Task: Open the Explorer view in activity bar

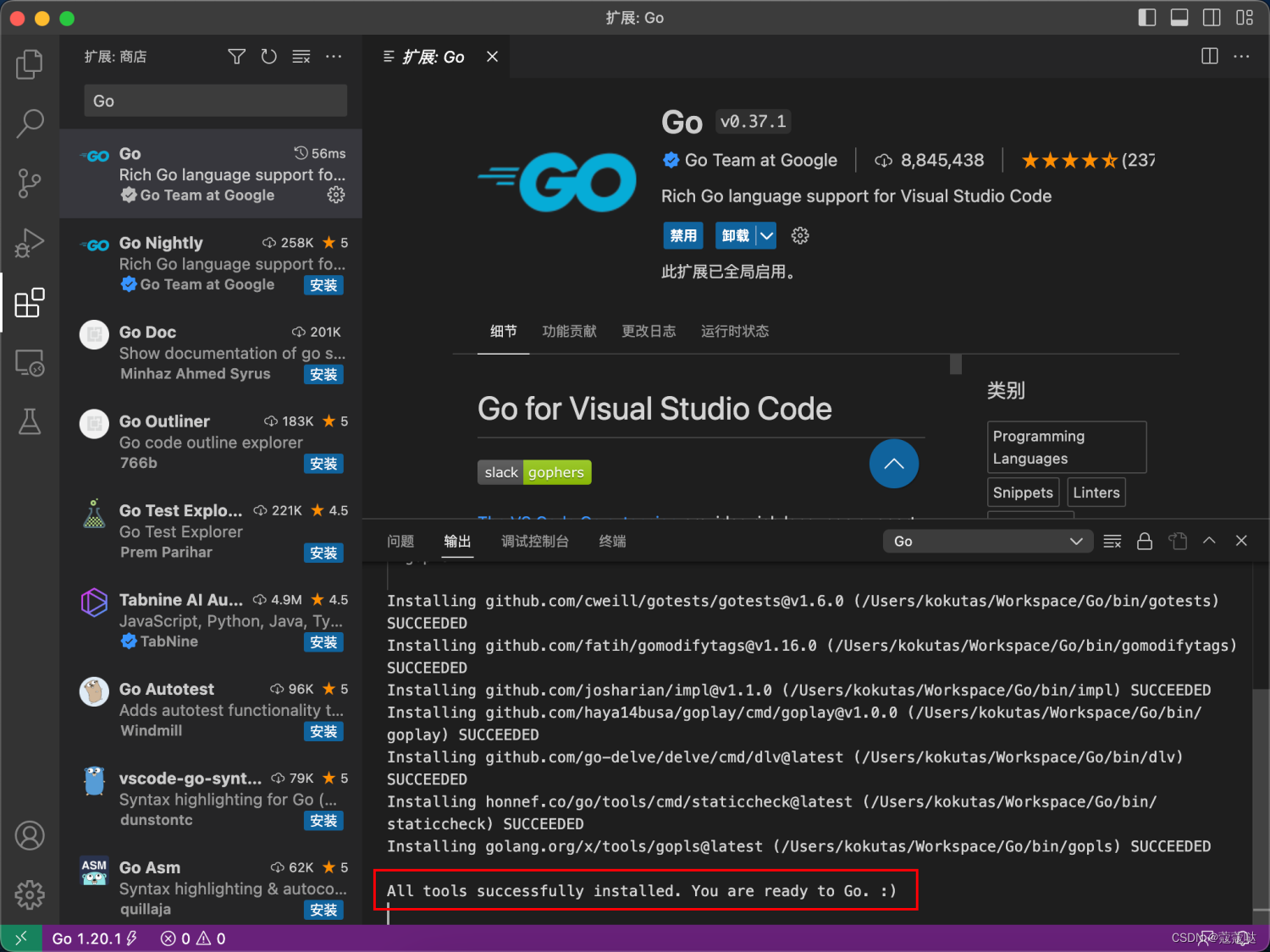Action: click(x=30, y=64)
